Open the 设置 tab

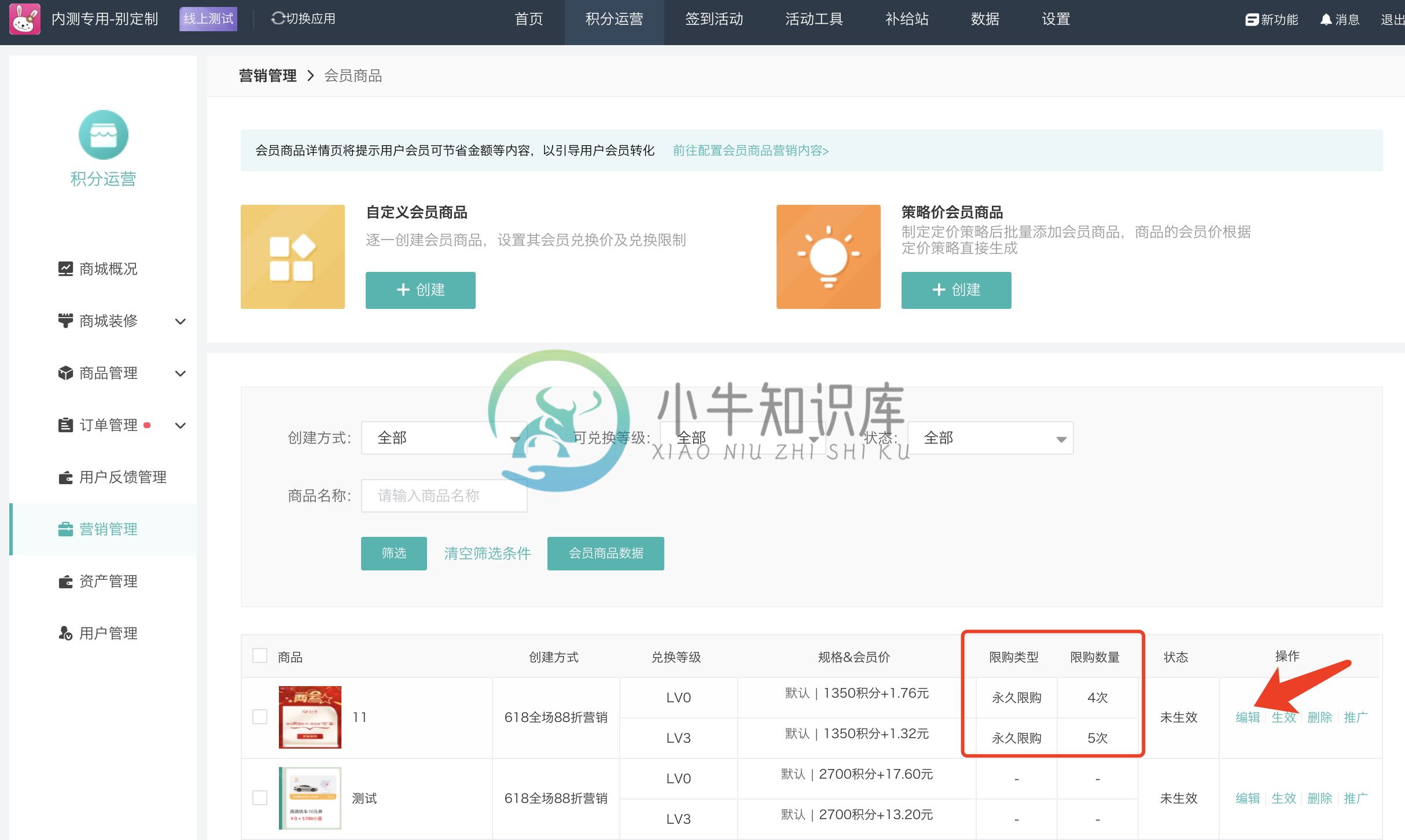point(1055,19)
